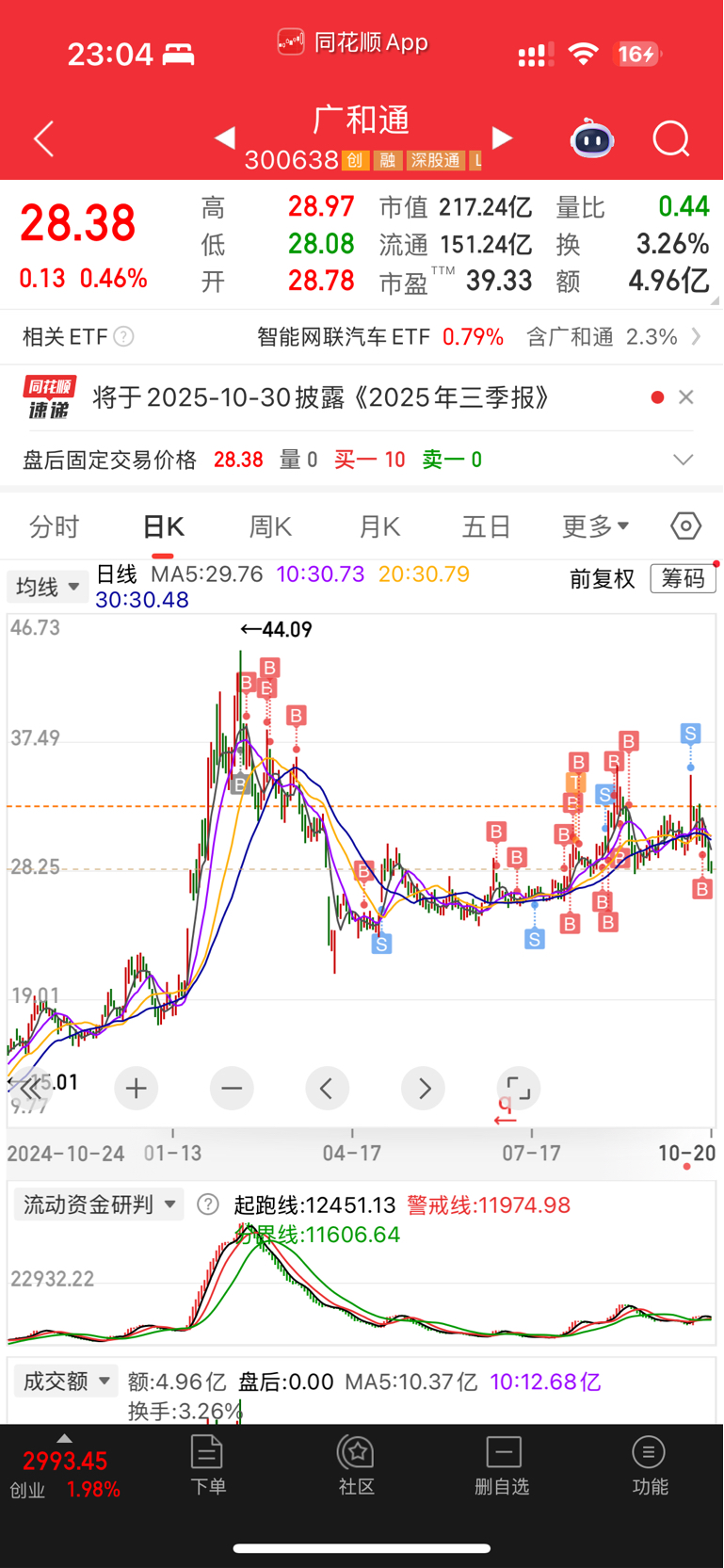Toggle 前复权 adjustment mode

coord(603,578)
